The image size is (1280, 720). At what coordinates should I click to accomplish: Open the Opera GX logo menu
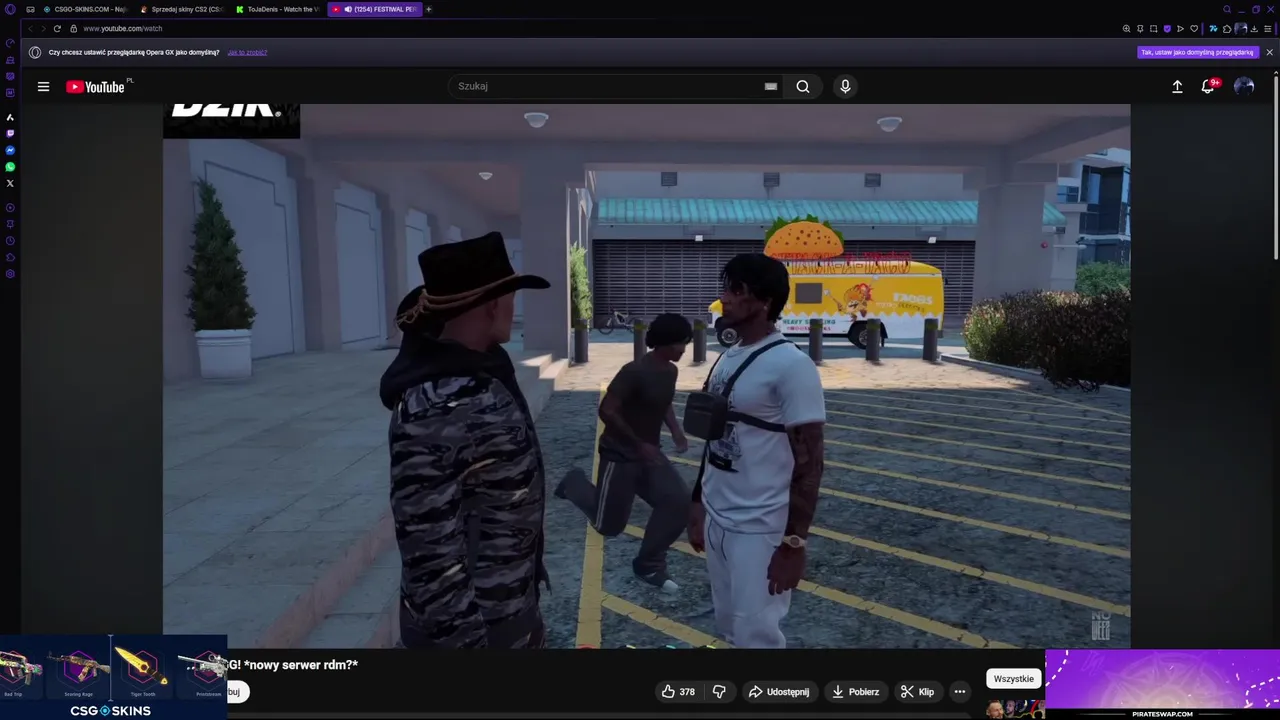10,9
